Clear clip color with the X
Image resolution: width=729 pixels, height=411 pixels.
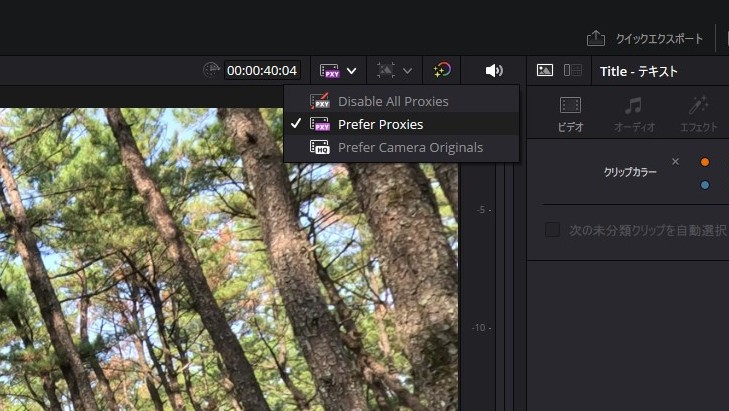click(x=676, y=161)
